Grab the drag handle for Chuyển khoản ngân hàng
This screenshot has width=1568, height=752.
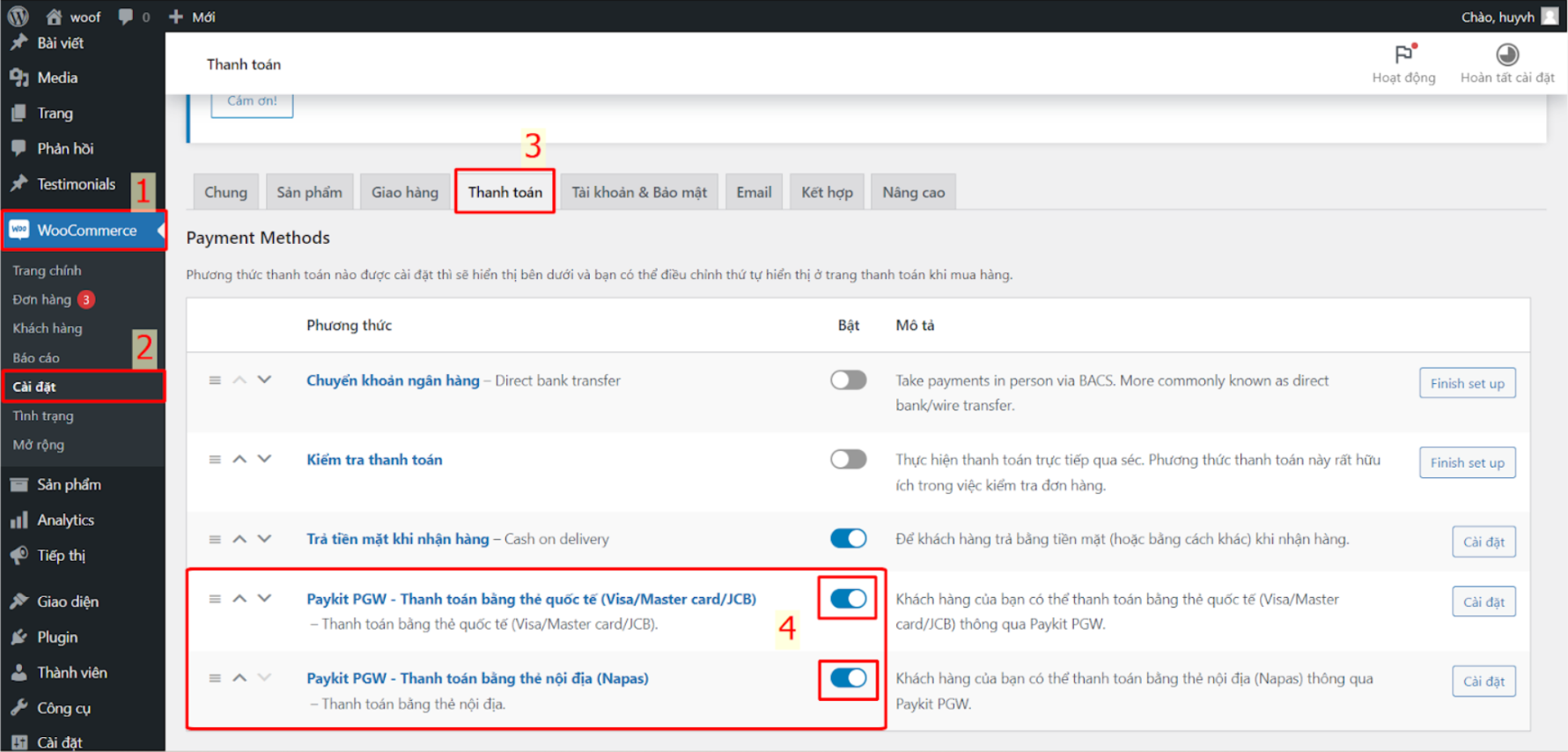click(x=215, y=380)
